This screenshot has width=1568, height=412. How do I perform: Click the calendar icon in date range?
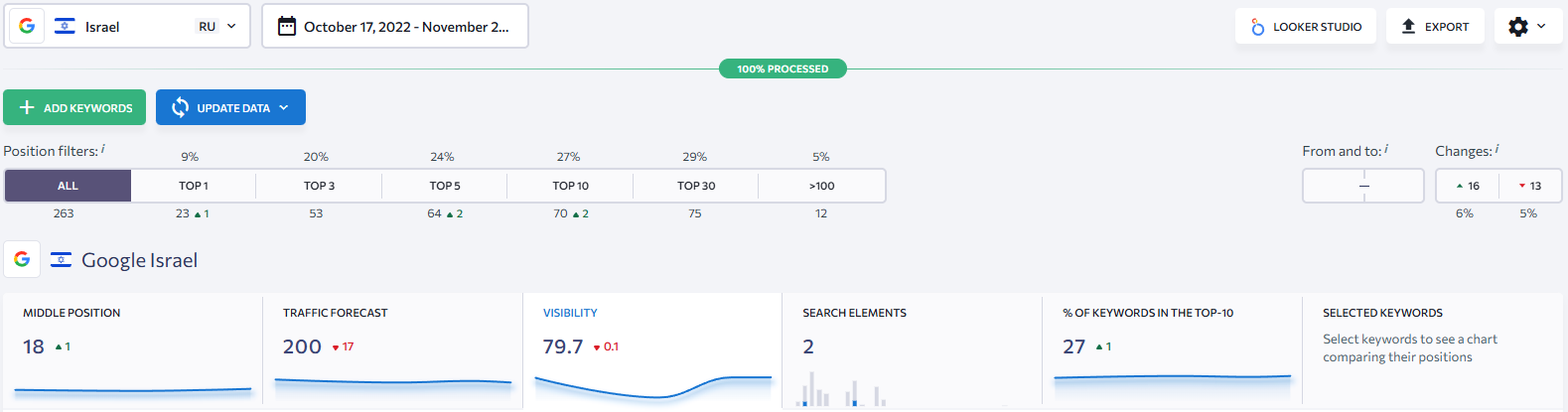coord(286,27)
